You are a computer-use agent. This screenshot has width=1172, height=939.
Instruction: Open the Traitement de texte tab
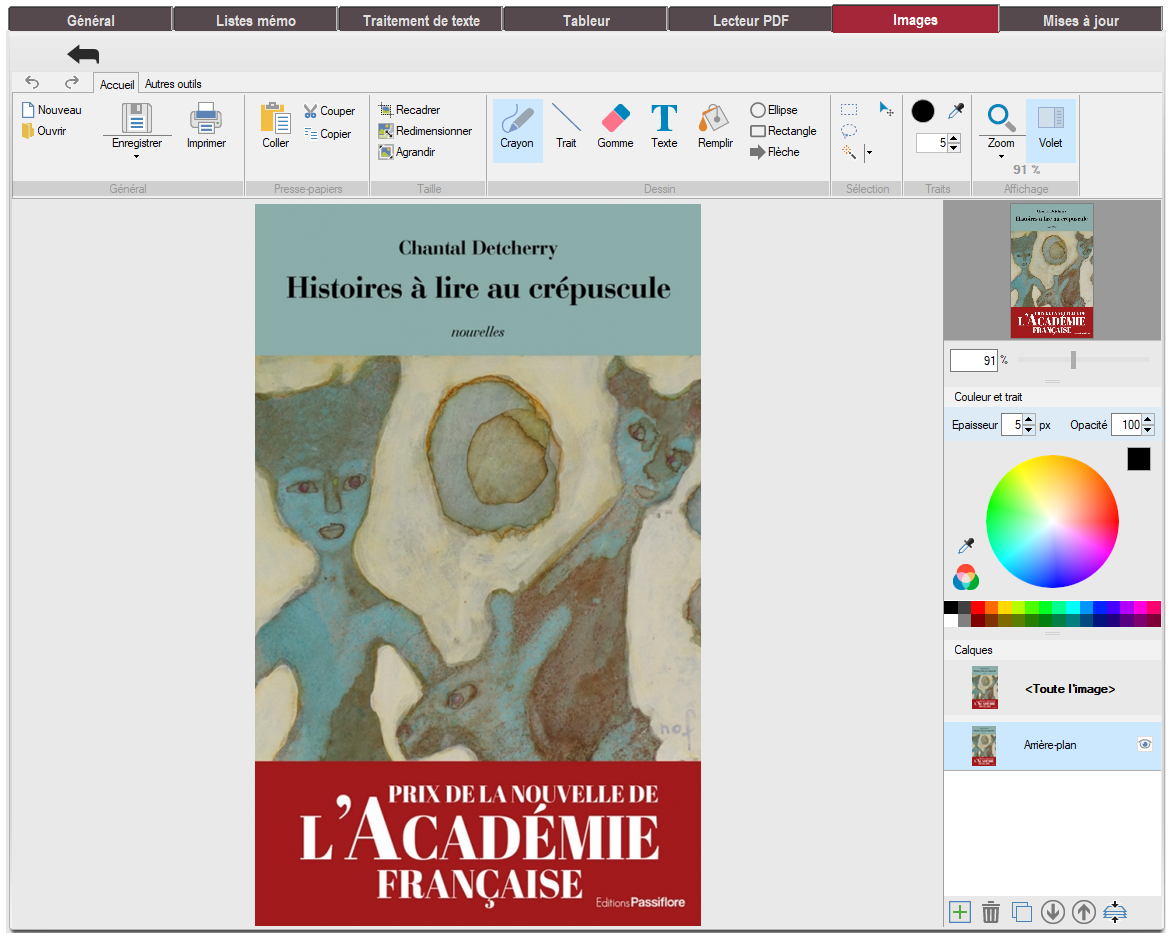421,20
